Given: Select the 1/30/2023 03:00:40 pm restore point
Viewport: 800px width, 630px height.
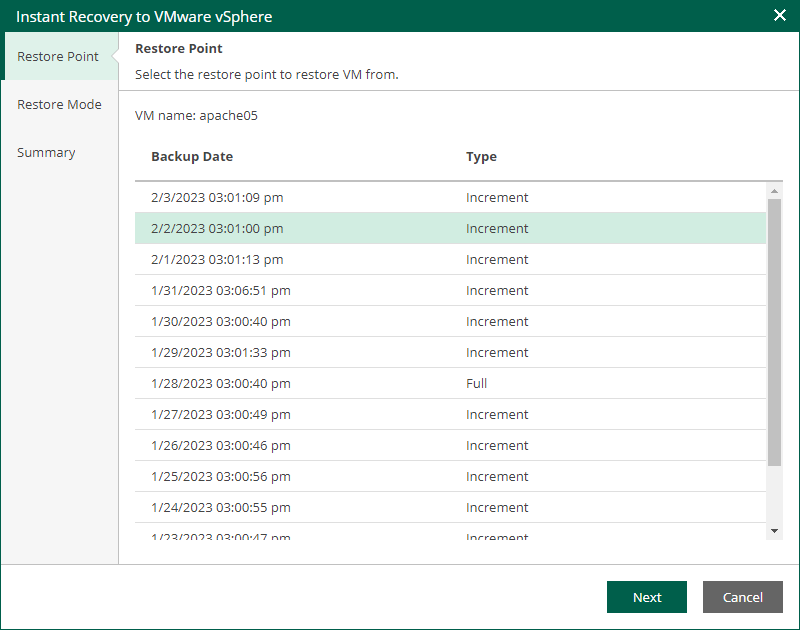Looking at the screenshot, I should point(221,322).
